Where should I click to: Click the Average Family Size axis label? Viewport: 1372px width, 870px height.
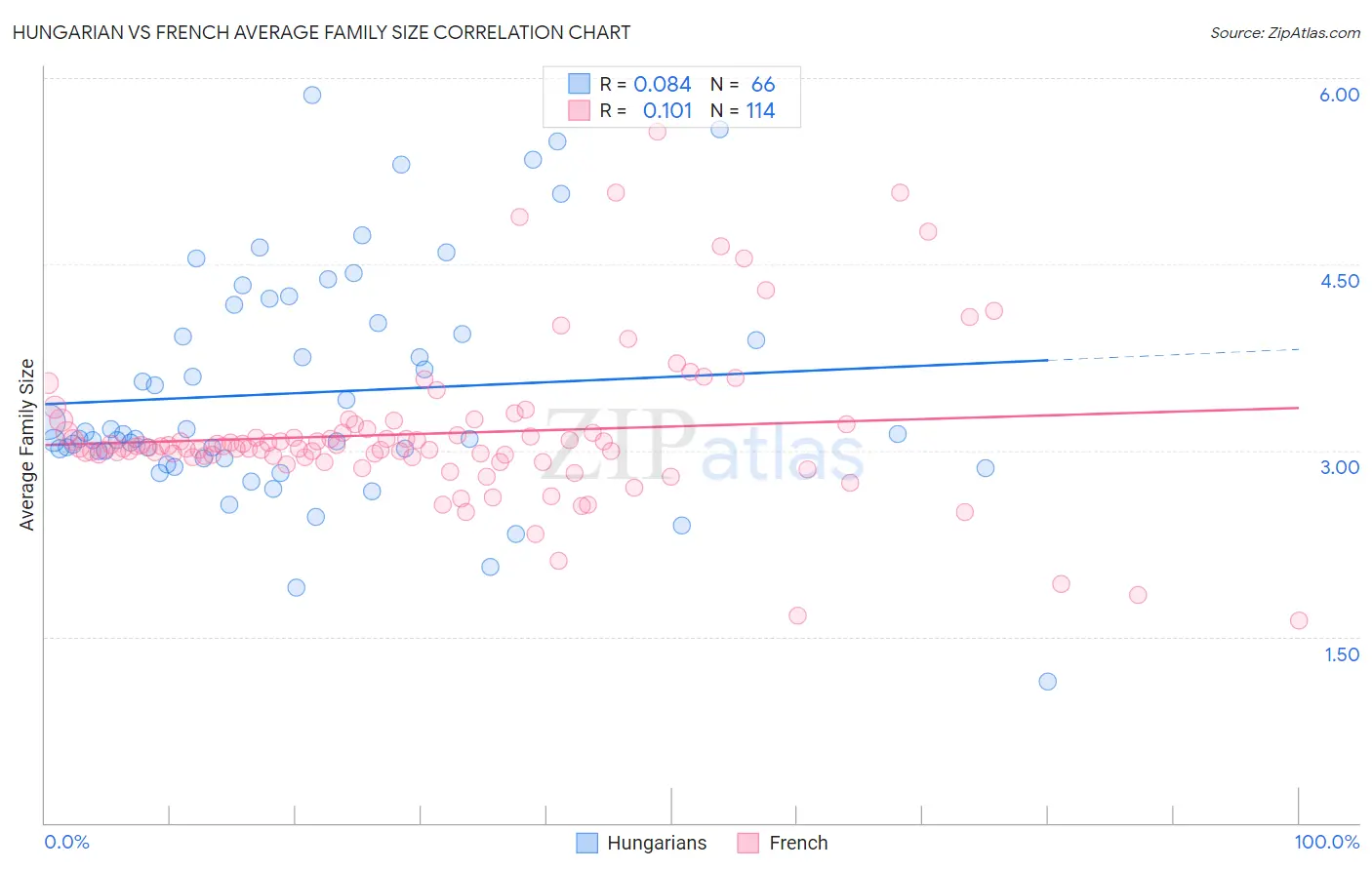click(x=27, y=445)
